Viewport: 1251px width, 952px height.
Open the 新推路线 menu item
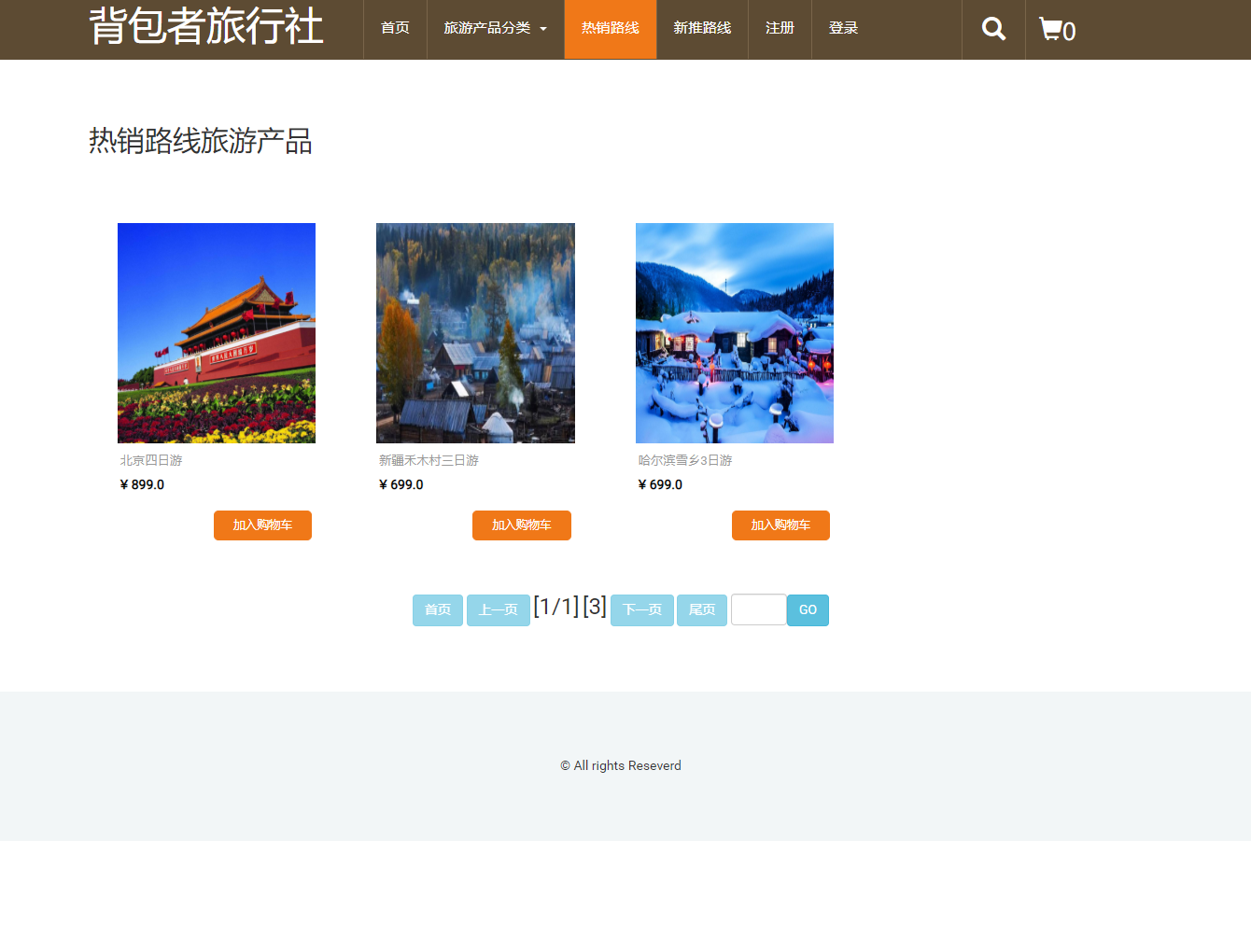coord(702,28)
